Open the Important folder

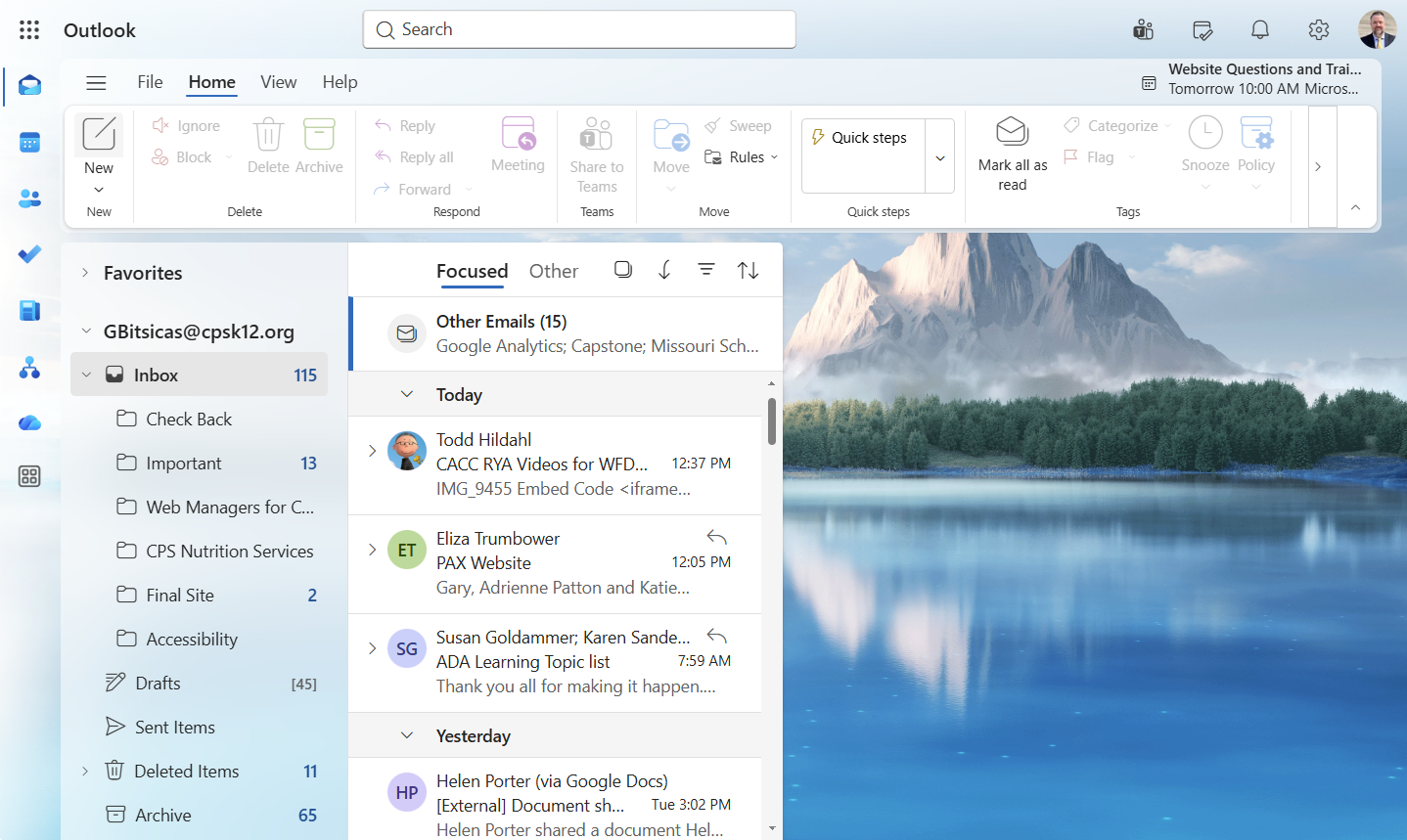199,464
